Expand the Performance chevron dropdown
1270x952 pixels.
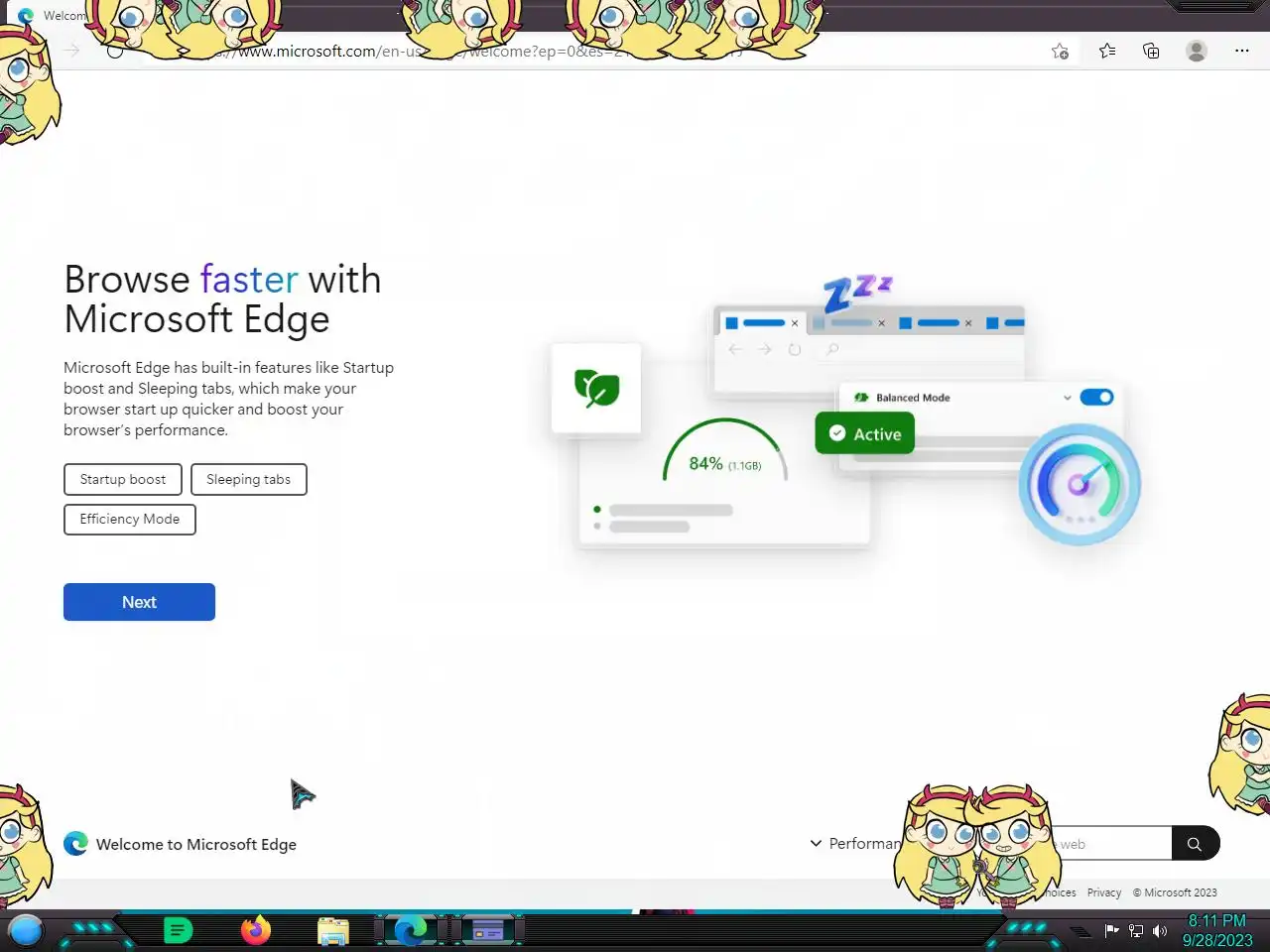(x=816, y=843)
